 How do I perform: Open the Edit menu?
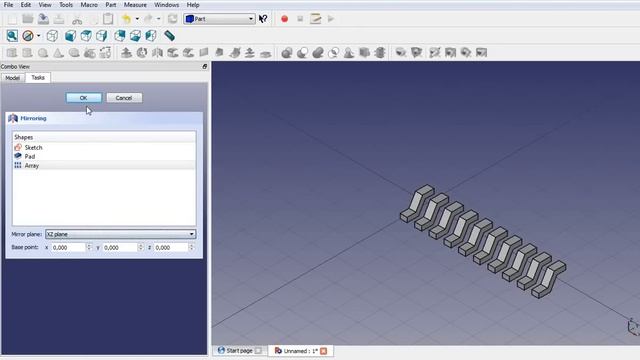(x=26, y=5)
